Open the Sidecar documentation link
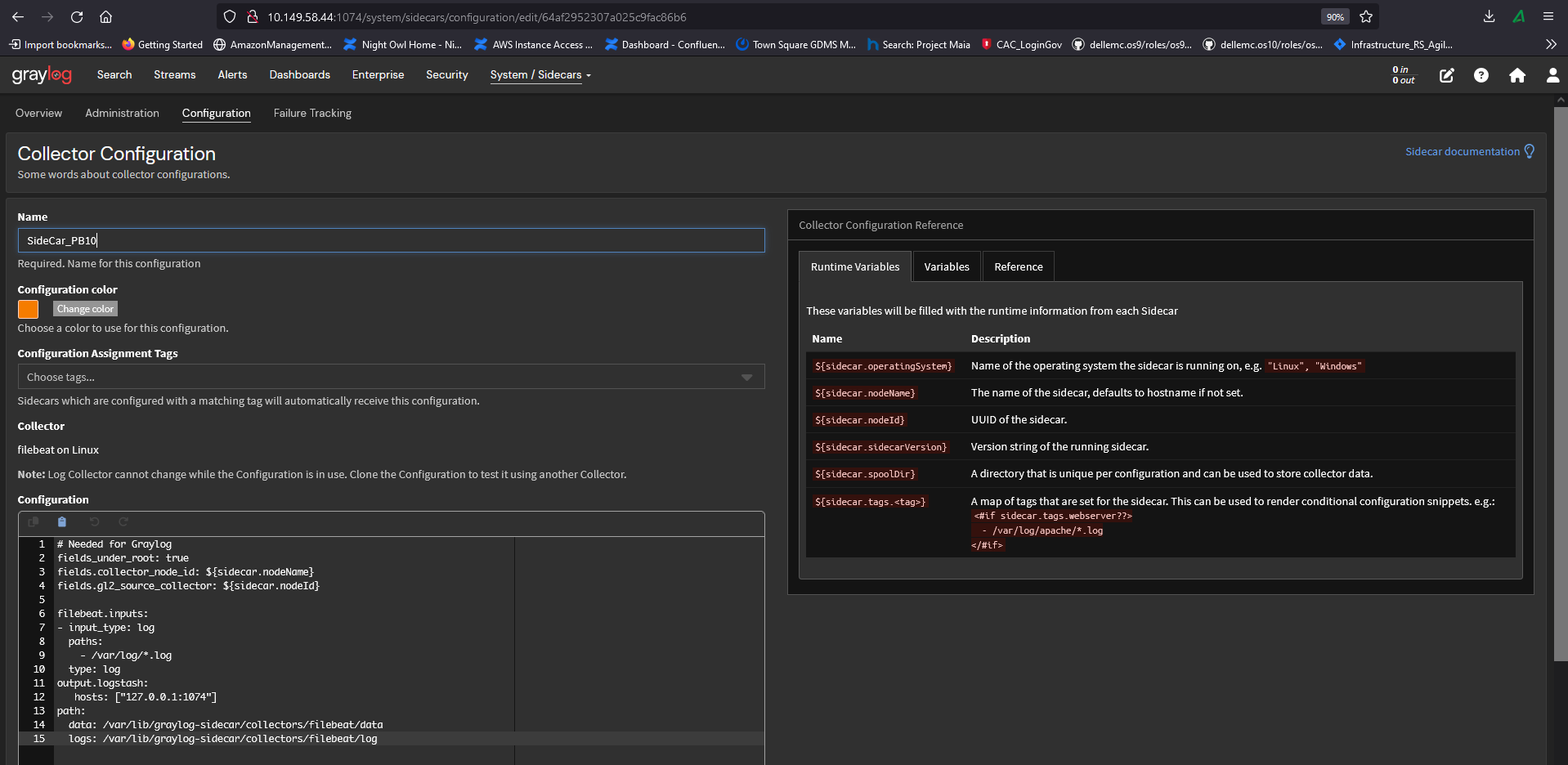 click(1462, 152)
